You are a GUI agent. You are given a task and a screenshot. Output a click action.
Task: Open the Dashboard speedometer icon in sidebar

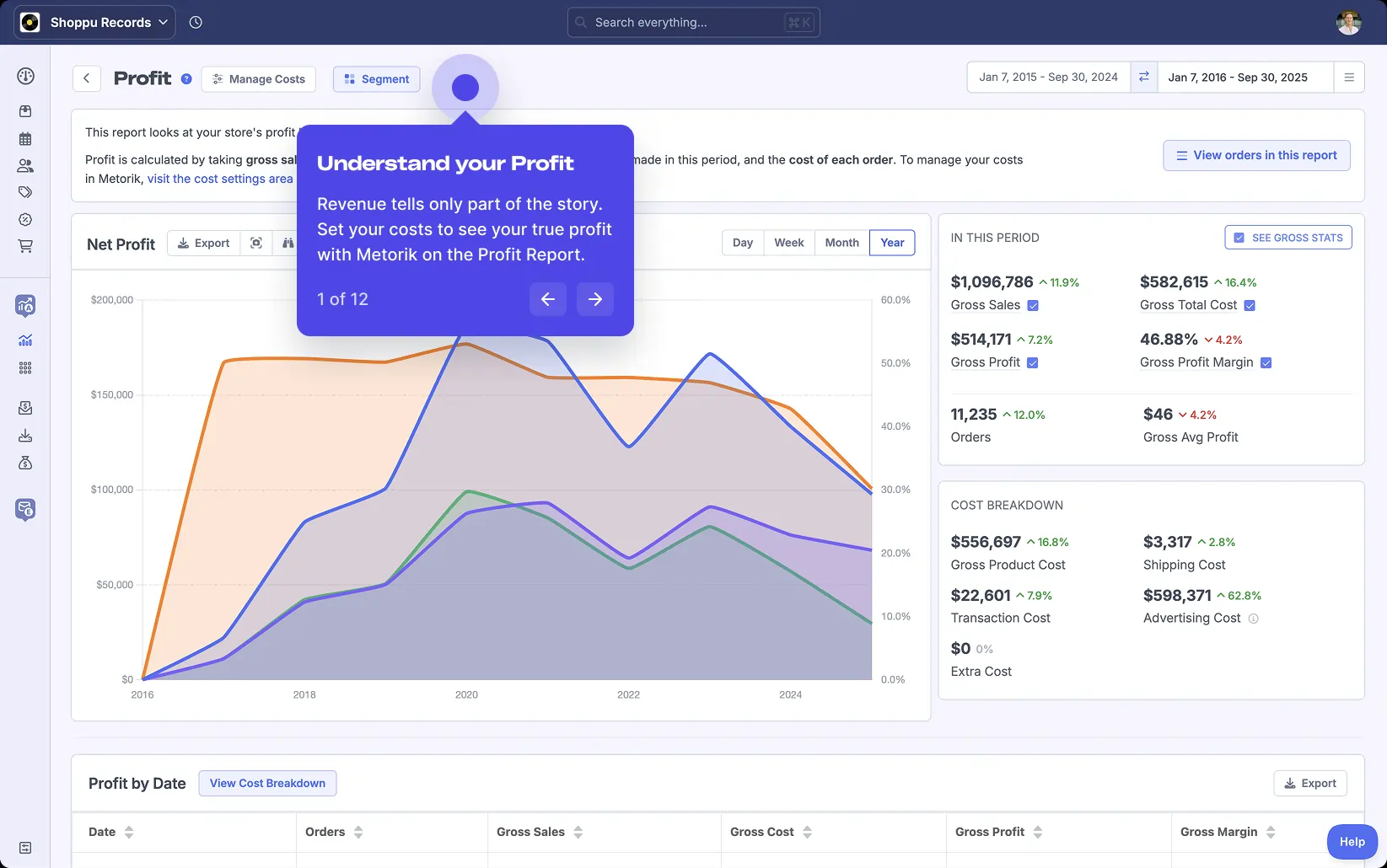[25, 76]
